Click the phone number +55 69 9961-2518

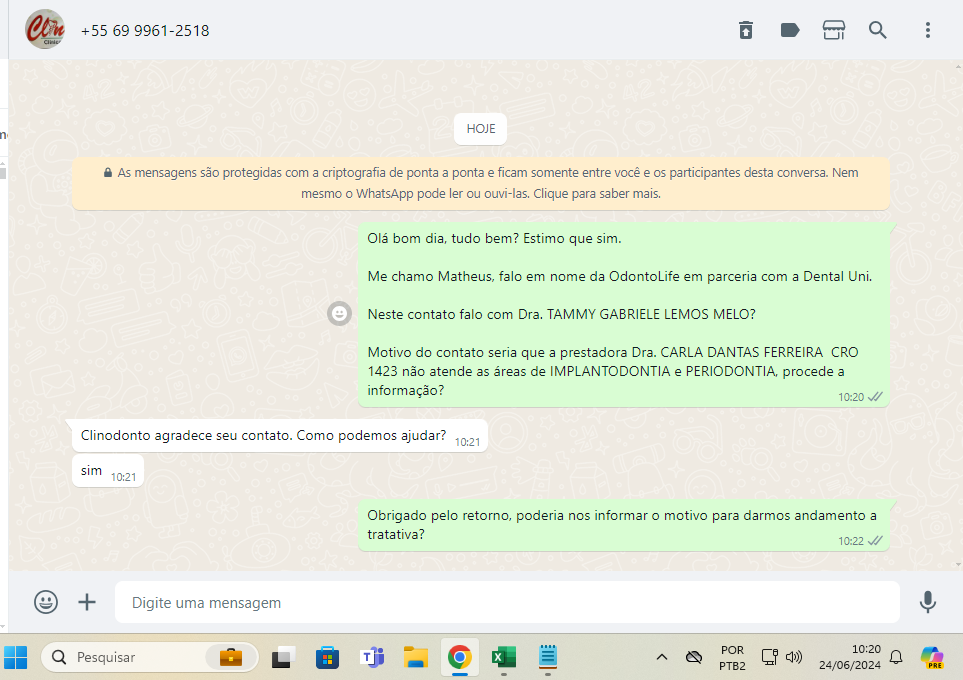(145, 31)
